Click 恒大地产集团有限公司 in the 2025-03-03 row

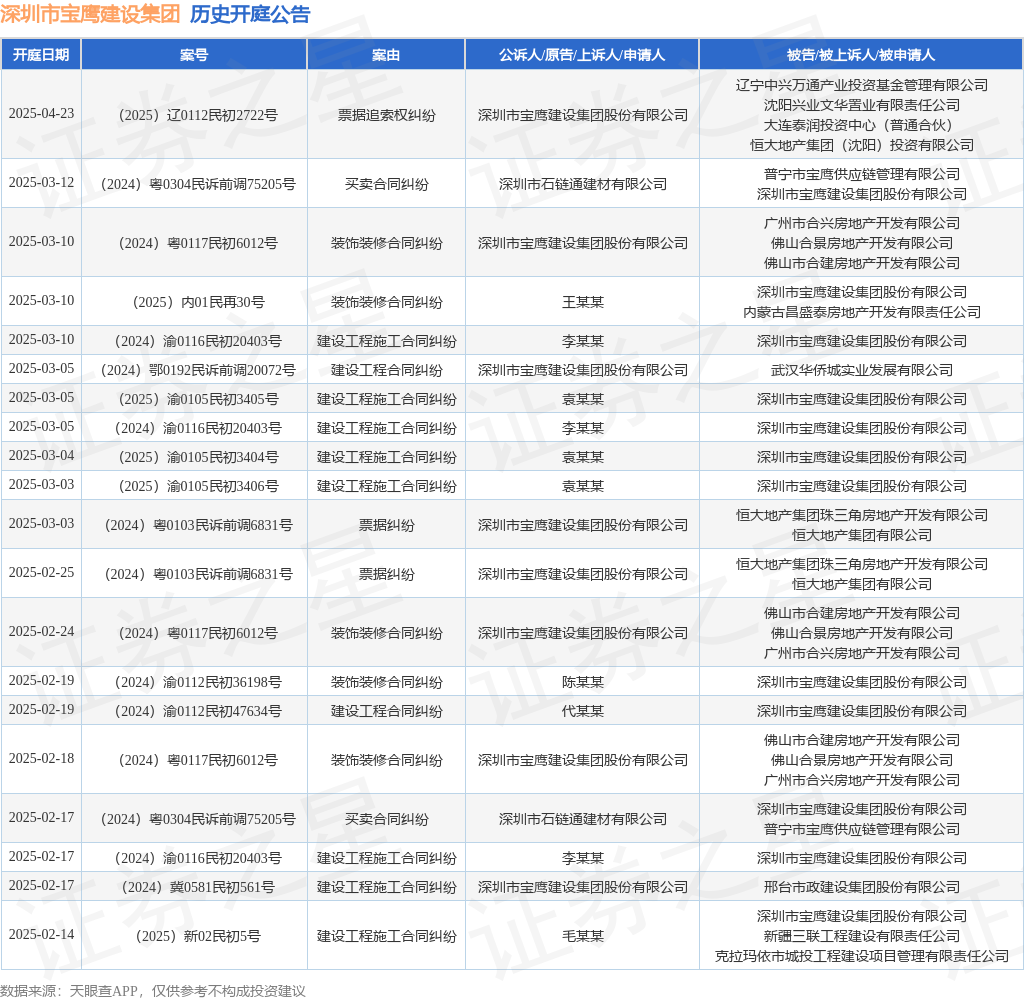(x=861, y=535)
